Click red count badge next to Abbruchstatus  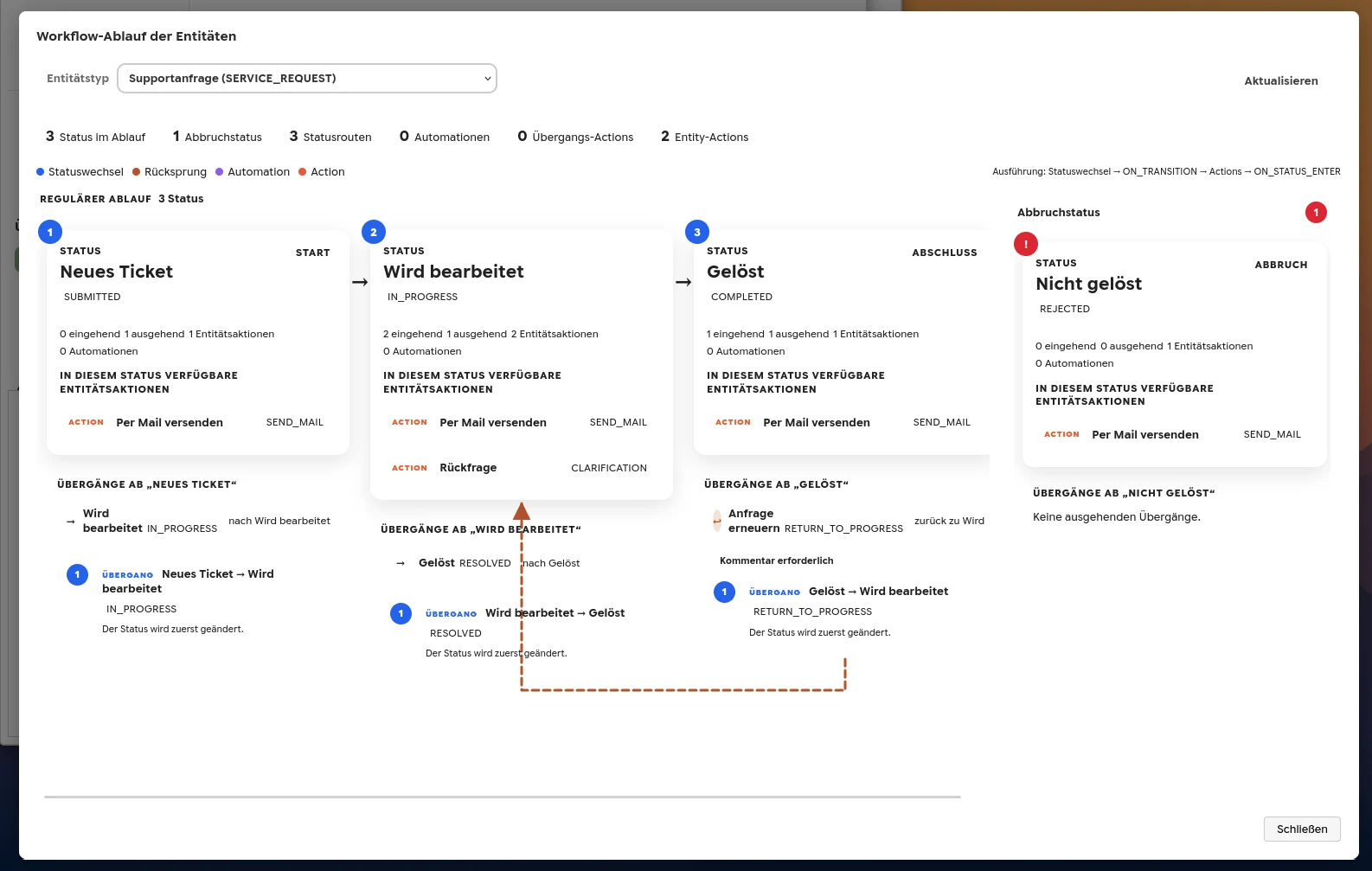point(1316,212)
